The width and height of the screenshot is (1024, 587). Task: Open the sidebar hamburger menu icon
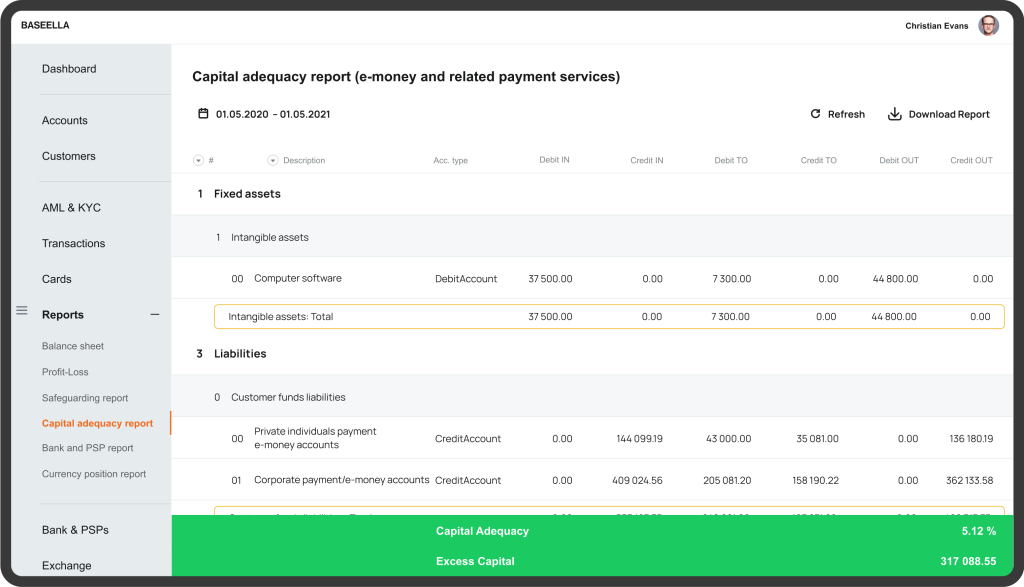tap(21, 310)
